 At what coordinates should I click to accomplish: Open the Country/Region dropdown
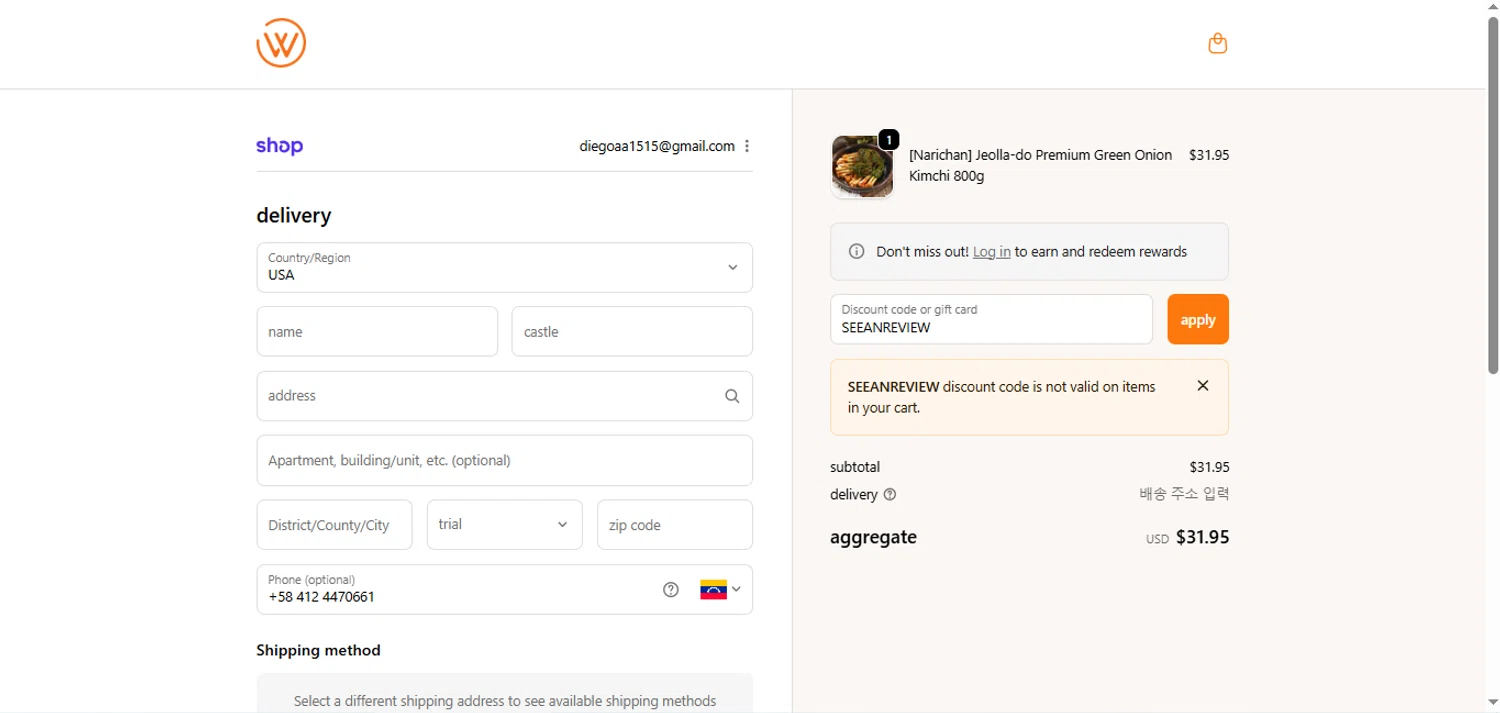point(504,267)
